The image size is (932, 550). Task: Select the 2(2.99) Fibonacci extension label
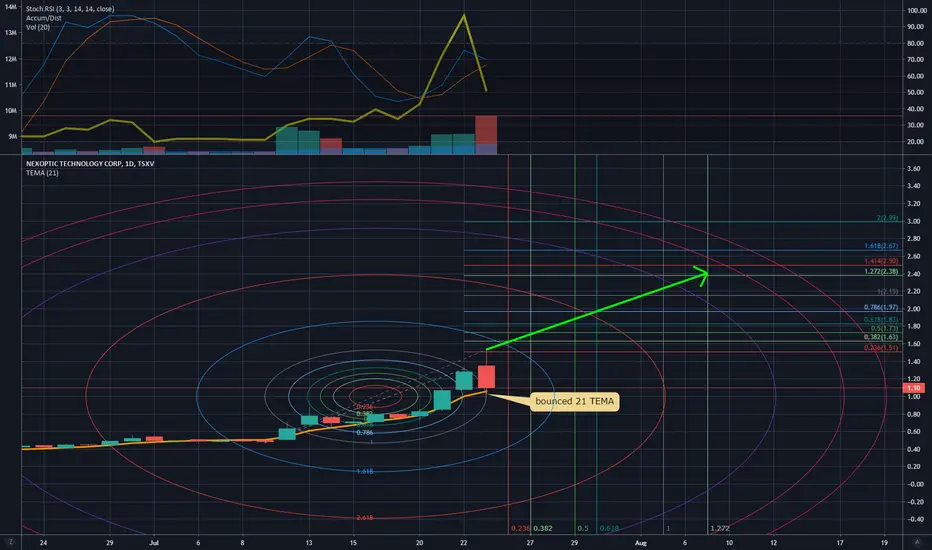coord(887,218)
